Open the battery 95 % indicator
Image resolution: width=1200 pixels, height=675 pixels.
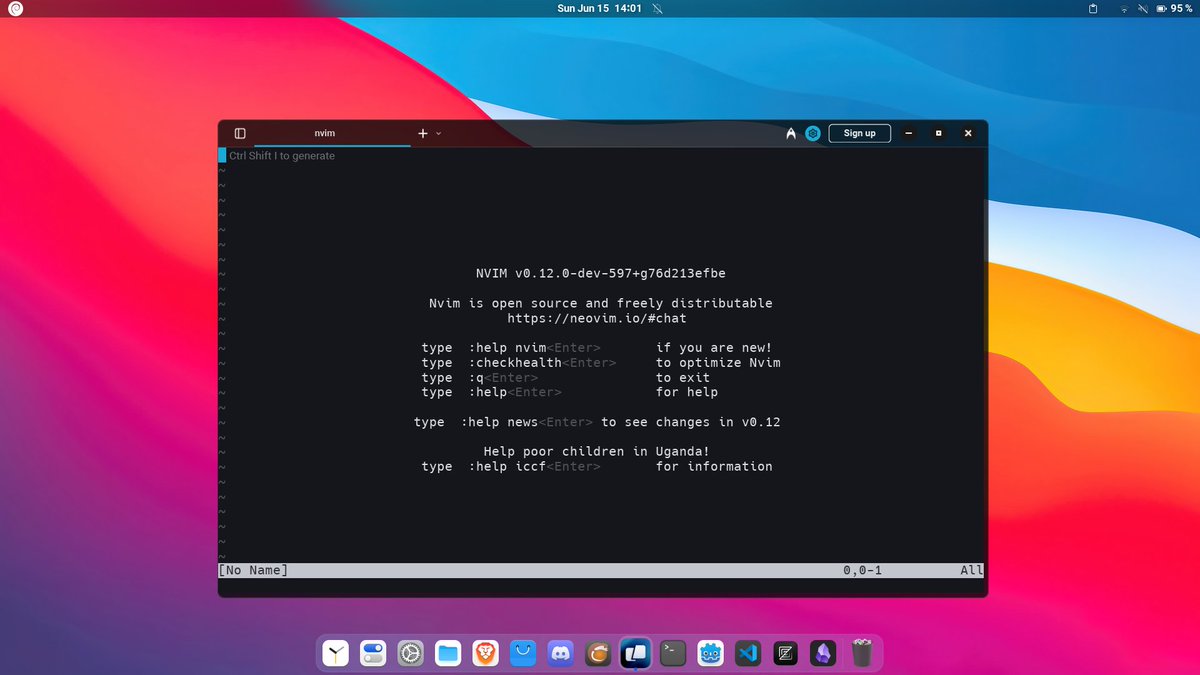(x=1174, y=8)
